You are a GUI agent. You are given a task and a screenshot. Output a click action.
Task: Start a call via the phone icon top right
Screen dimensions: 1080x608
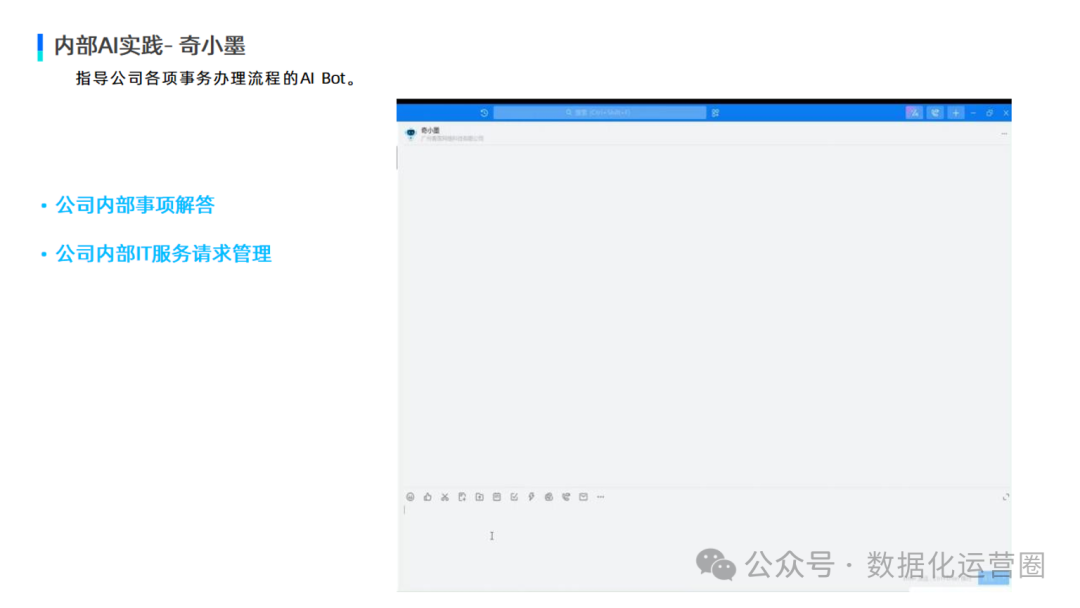[x=933, y=113]
